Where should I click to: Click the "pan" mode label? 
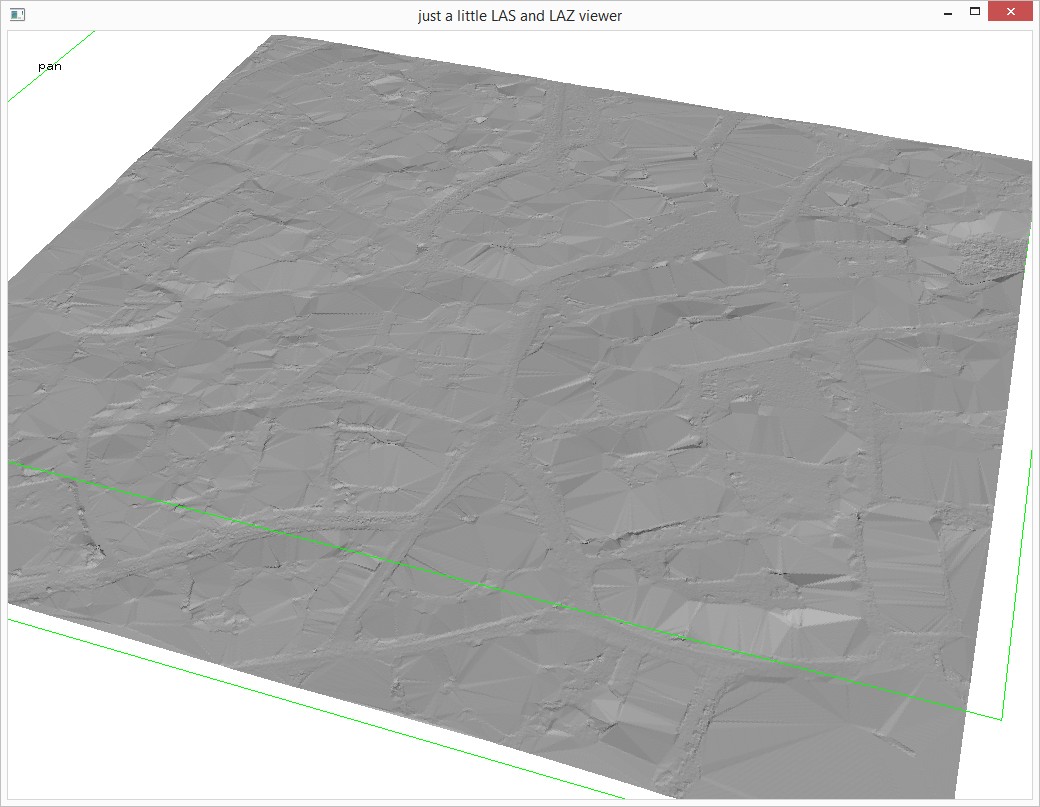[49, 66]
